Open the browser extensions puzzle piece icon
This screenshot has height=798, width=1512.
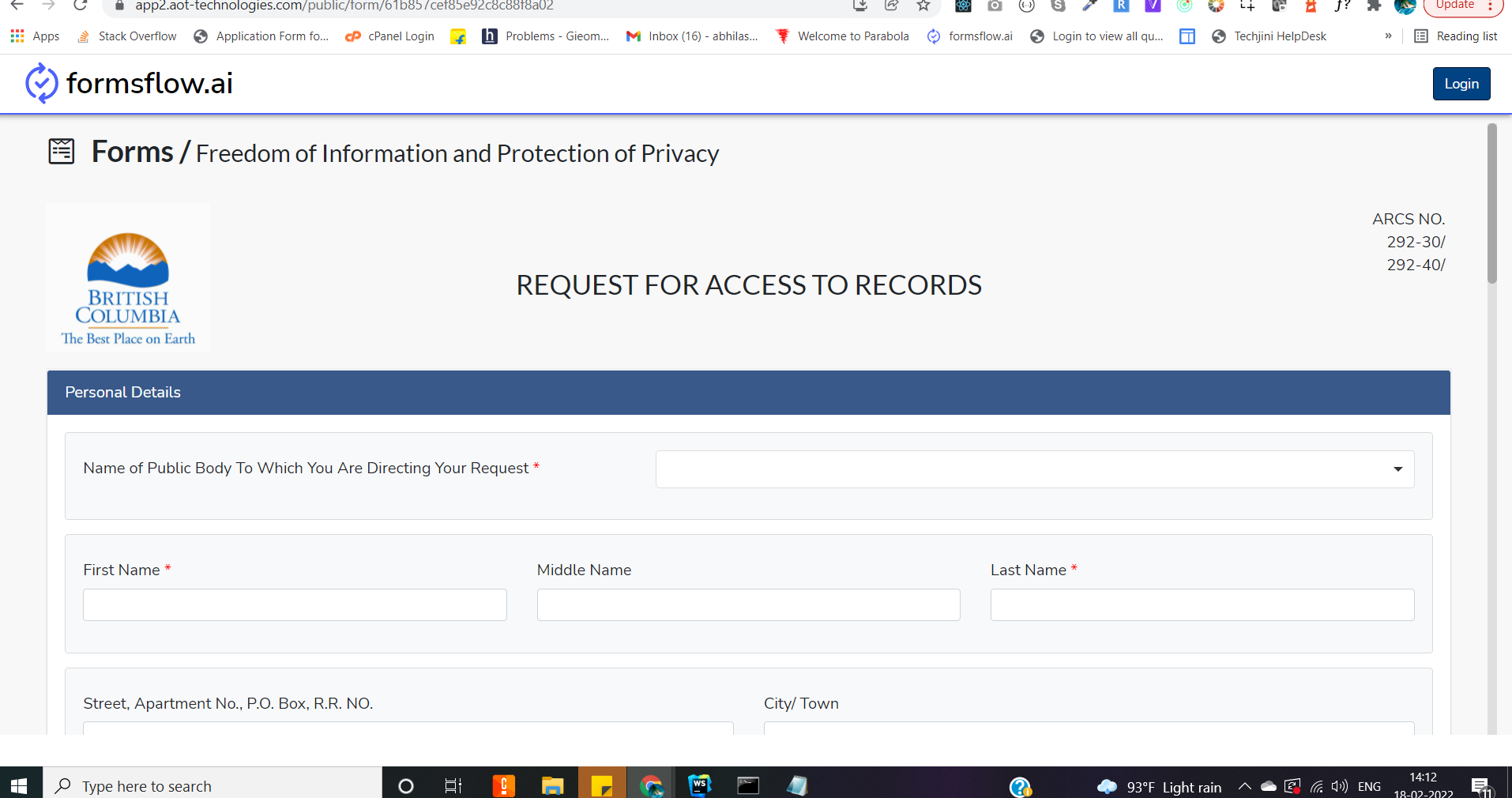1375,6
